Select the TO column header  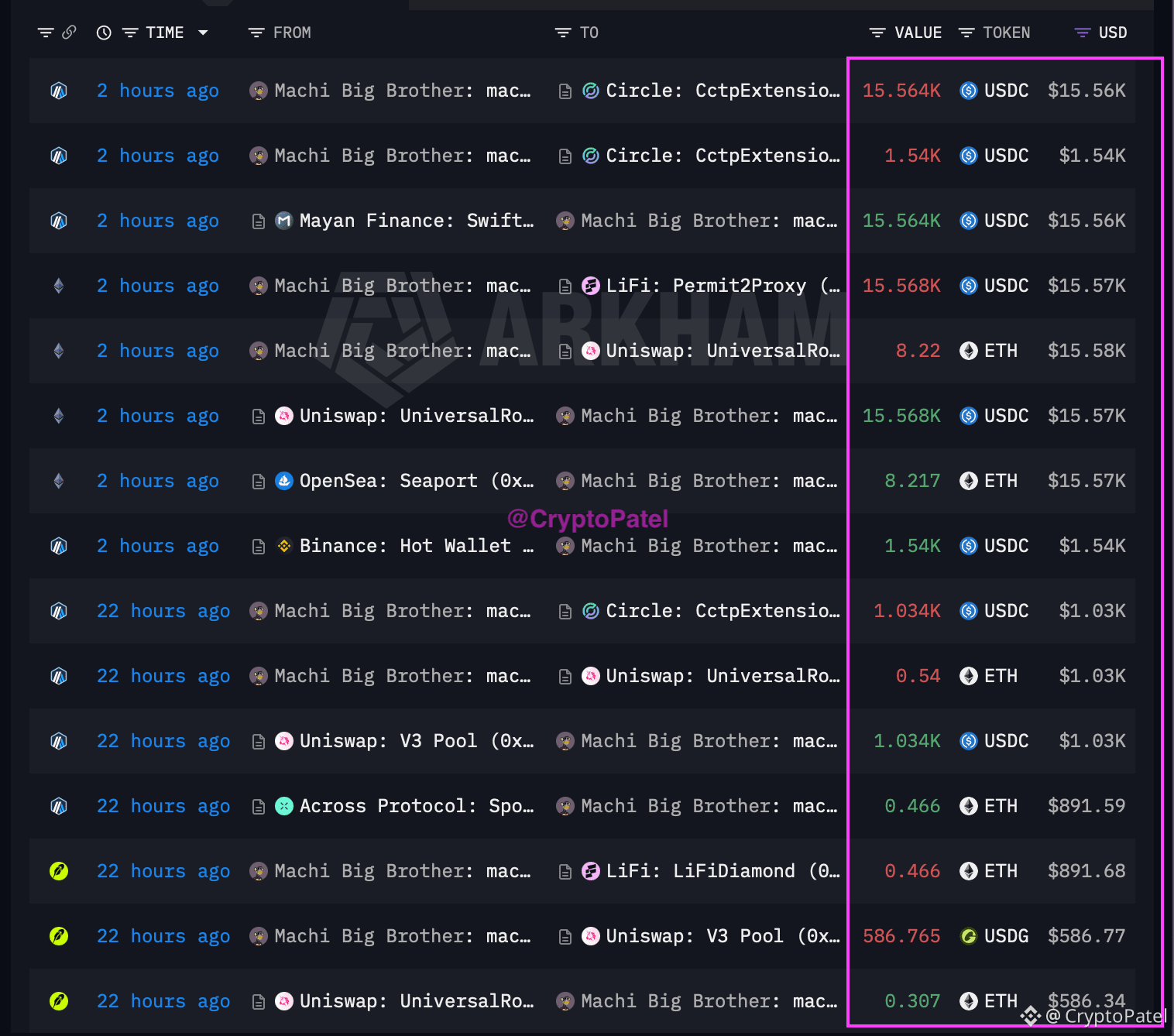(589, 33)
